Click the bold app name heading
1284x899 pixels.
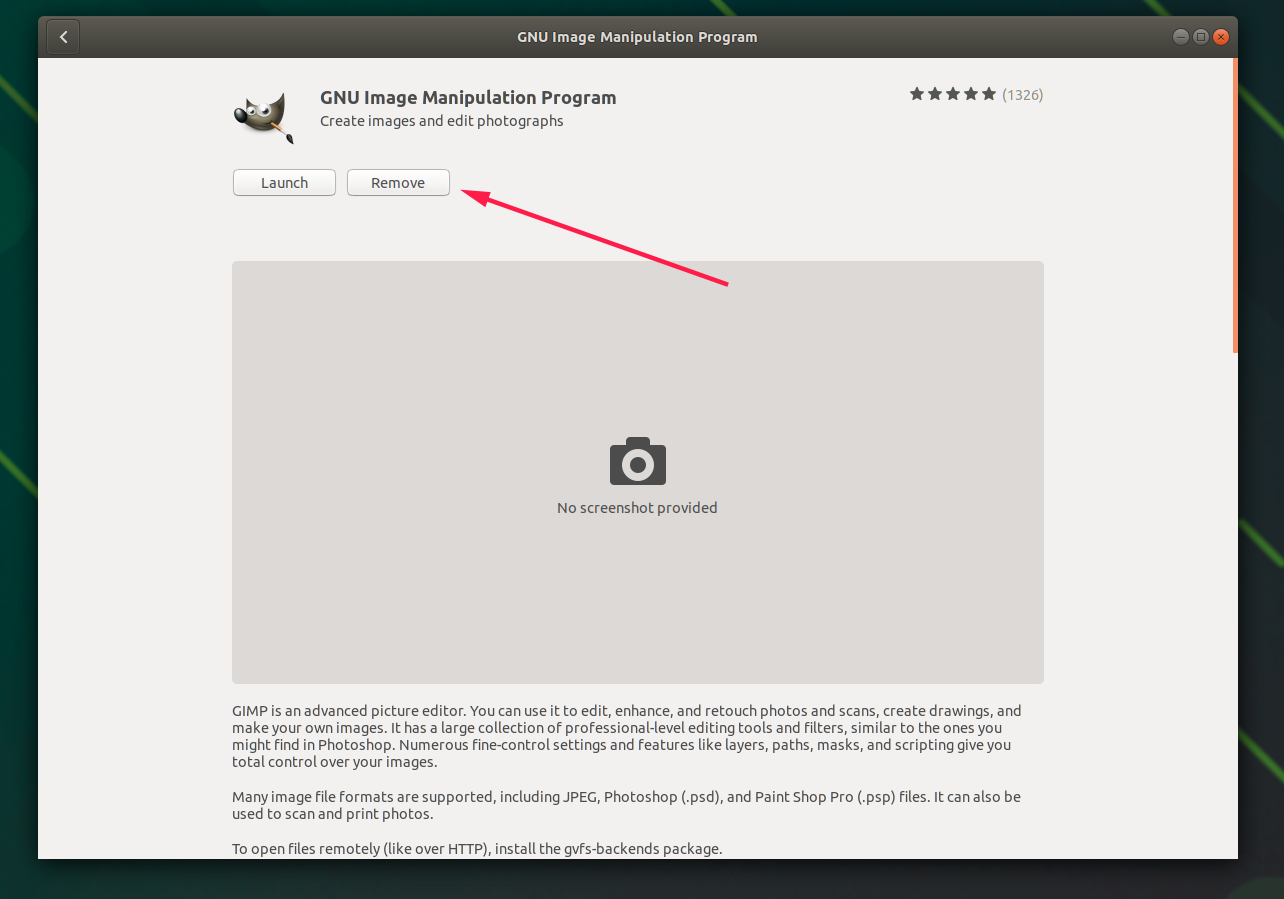point(468,98)
